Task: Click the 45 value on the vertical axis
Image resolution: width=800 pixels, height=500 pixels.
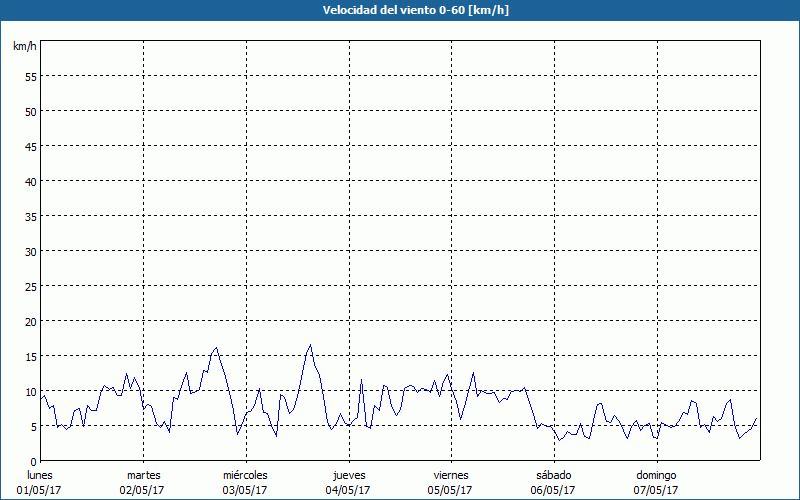Action: point(30,146)
